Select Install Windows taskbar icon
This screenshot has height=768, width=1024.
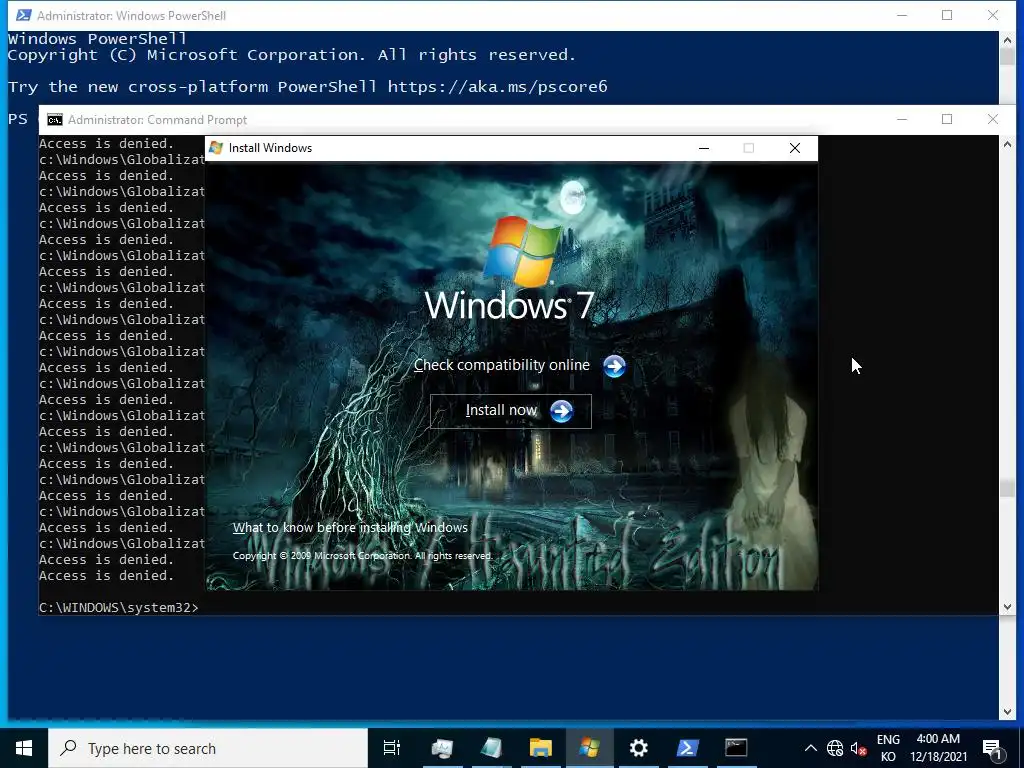(x=589, y=748)
